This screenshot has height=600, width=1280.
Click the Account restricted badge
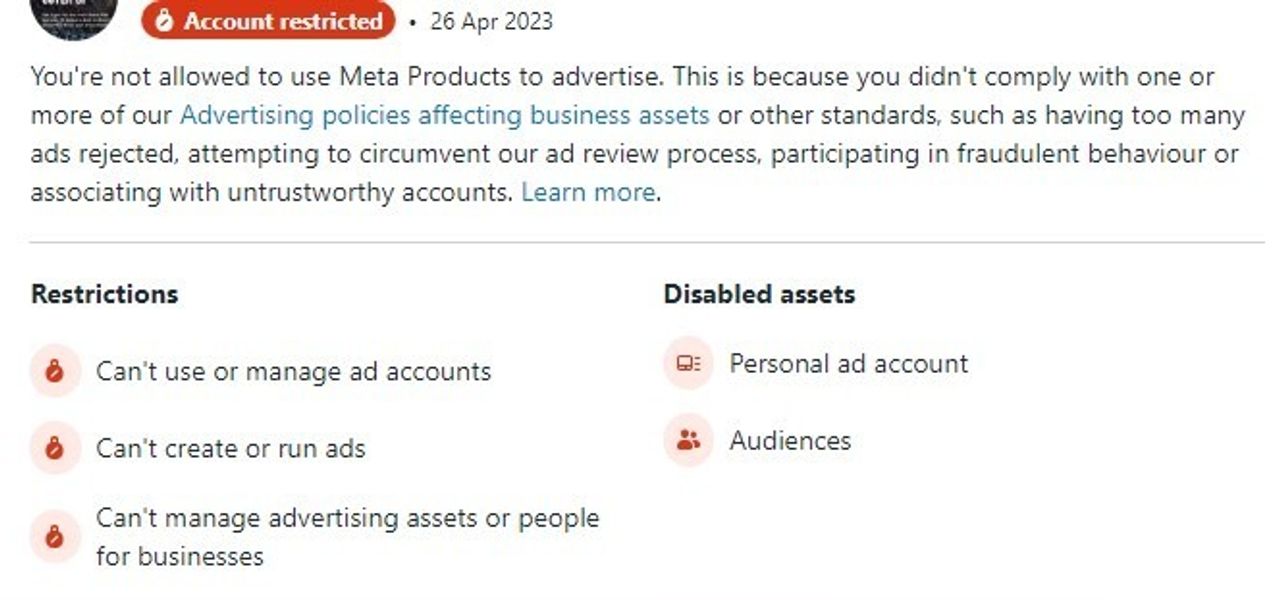pos(268,21)
